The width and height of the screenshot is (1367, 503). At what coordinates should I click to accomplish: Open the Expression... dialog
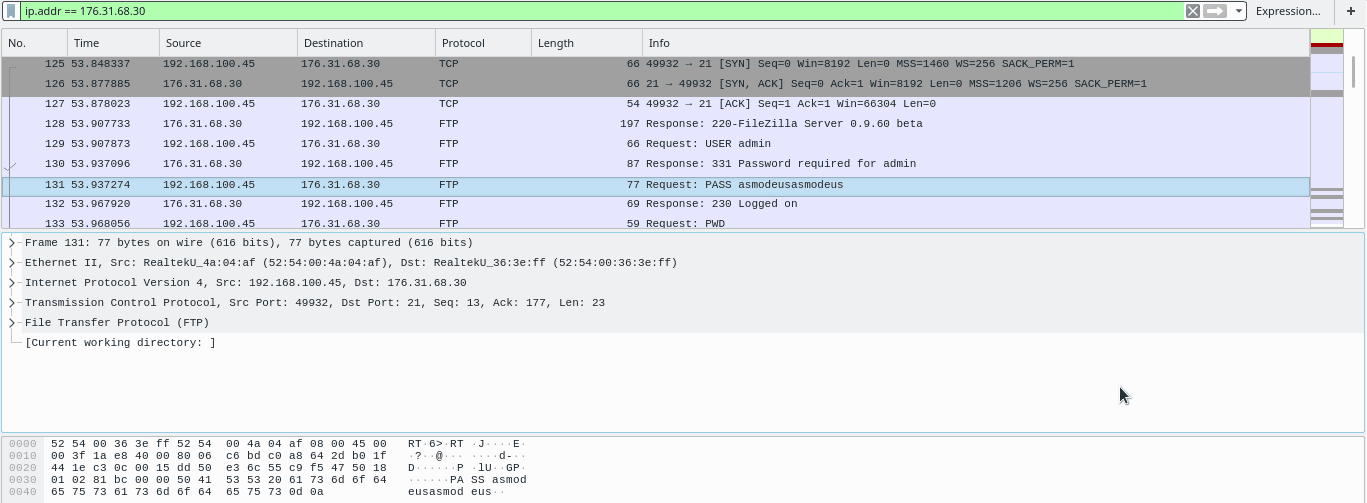pos(1287,11)
